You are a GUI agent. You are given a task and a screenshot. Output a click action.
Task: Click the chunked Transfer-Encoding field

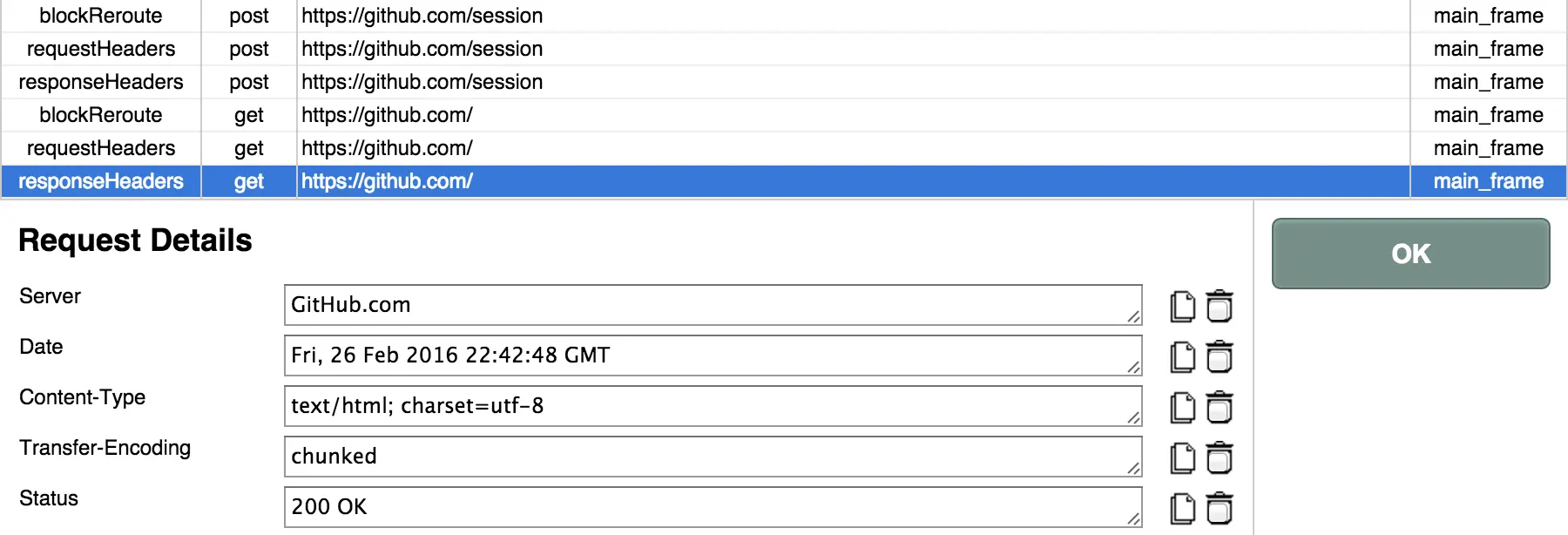pos(713,457)
